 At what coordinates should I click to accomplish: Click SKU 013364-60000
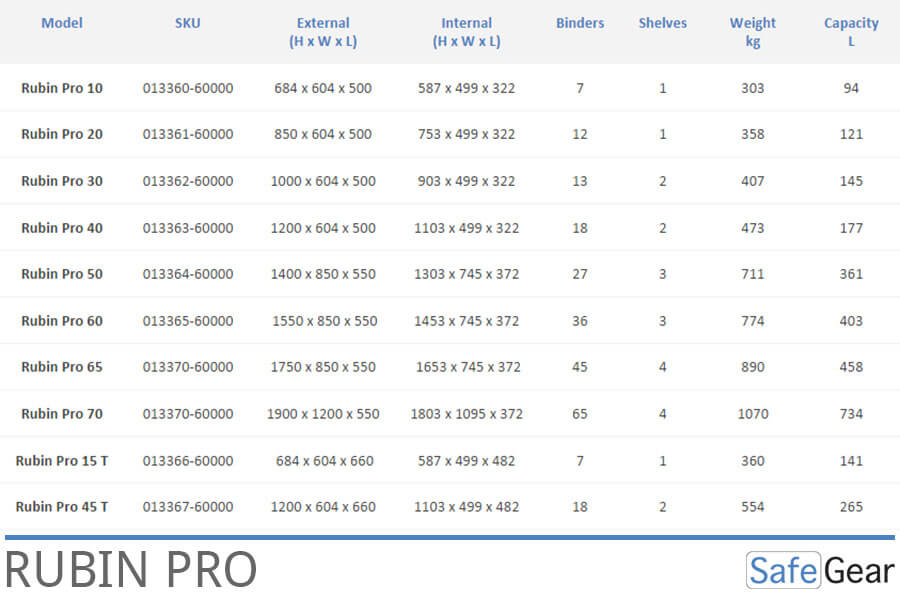188,274
